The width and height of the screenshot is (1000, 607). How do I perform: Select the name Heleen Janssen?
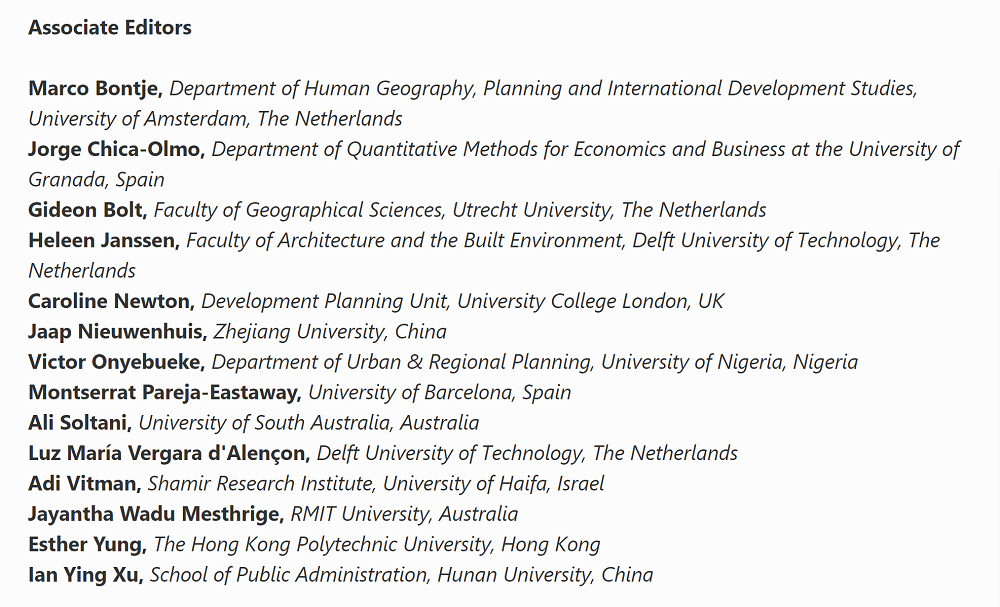pyautogui.click(x=103, y=240)
